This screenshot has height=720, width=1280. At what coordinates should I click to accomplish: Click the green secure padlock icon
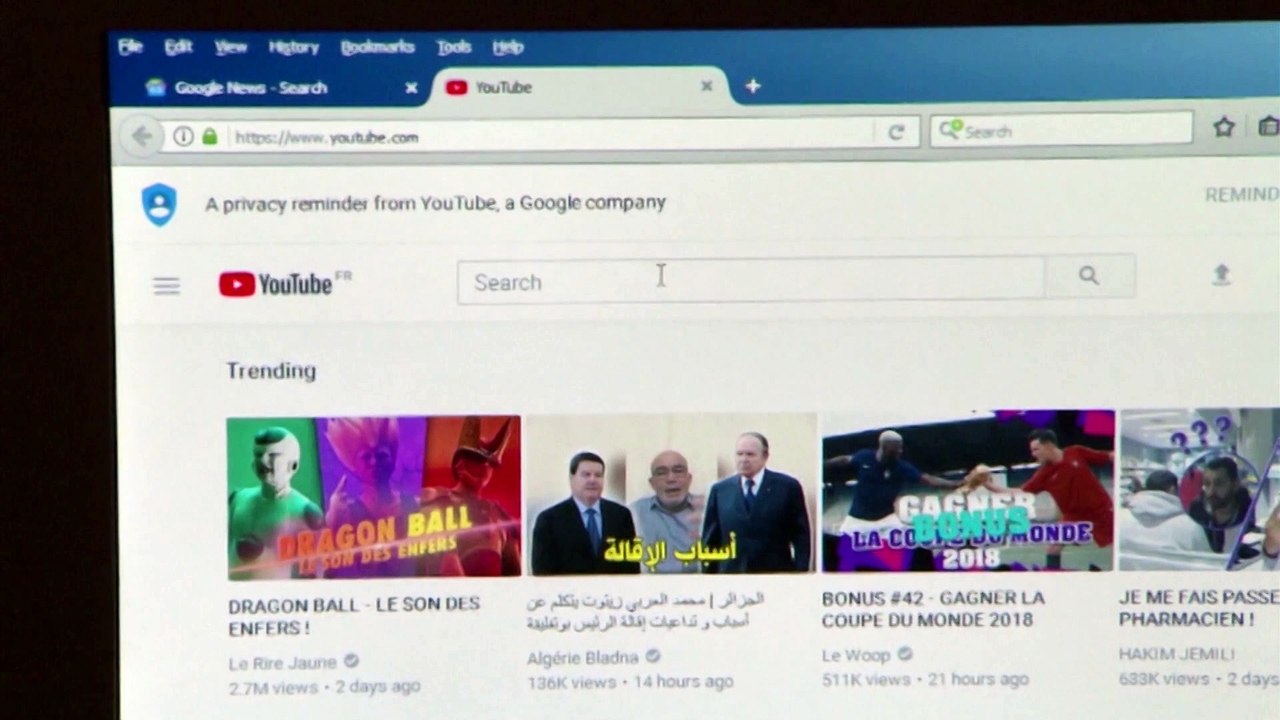coord(209,136)
